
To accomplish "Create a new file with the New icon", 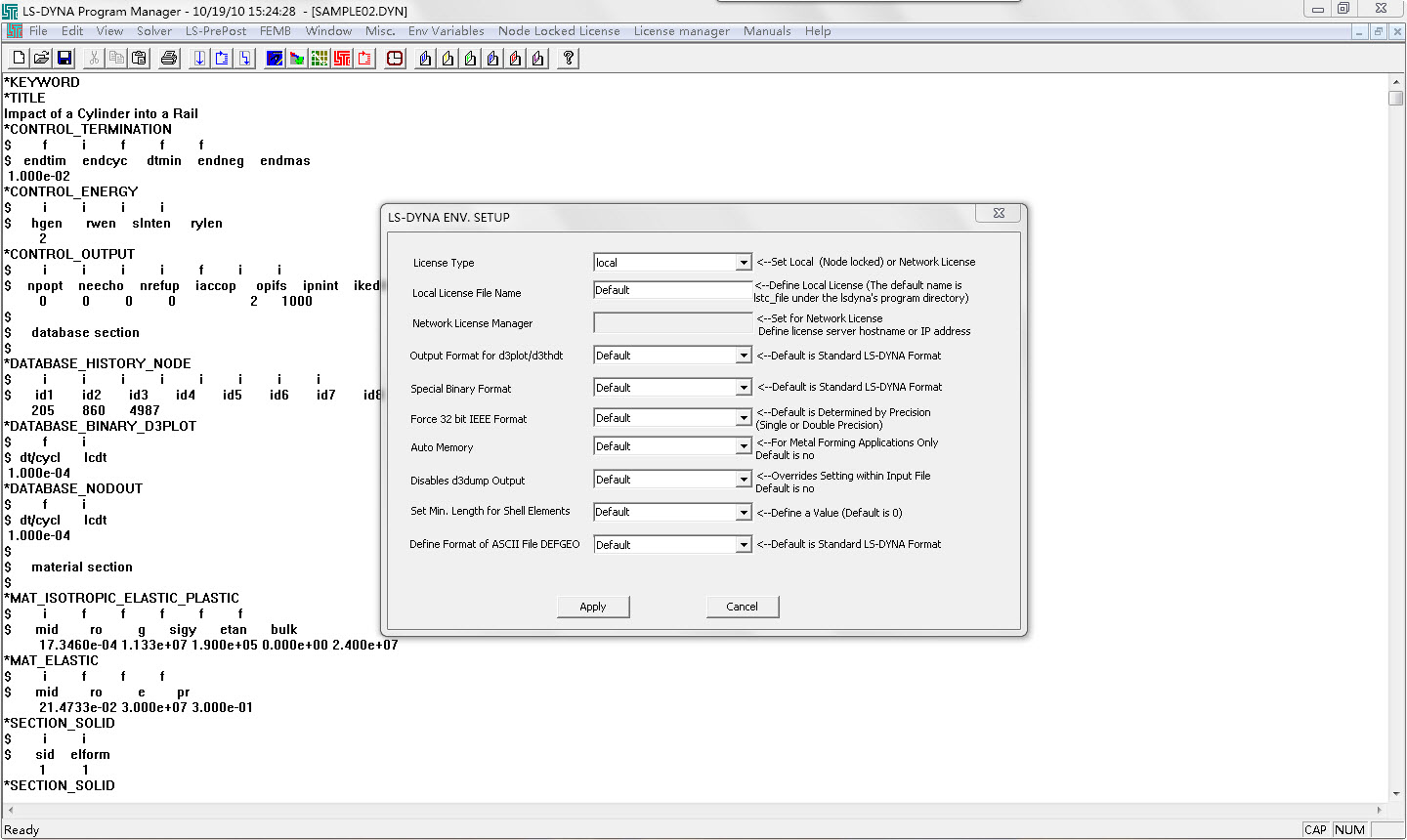I will [19, 59].
